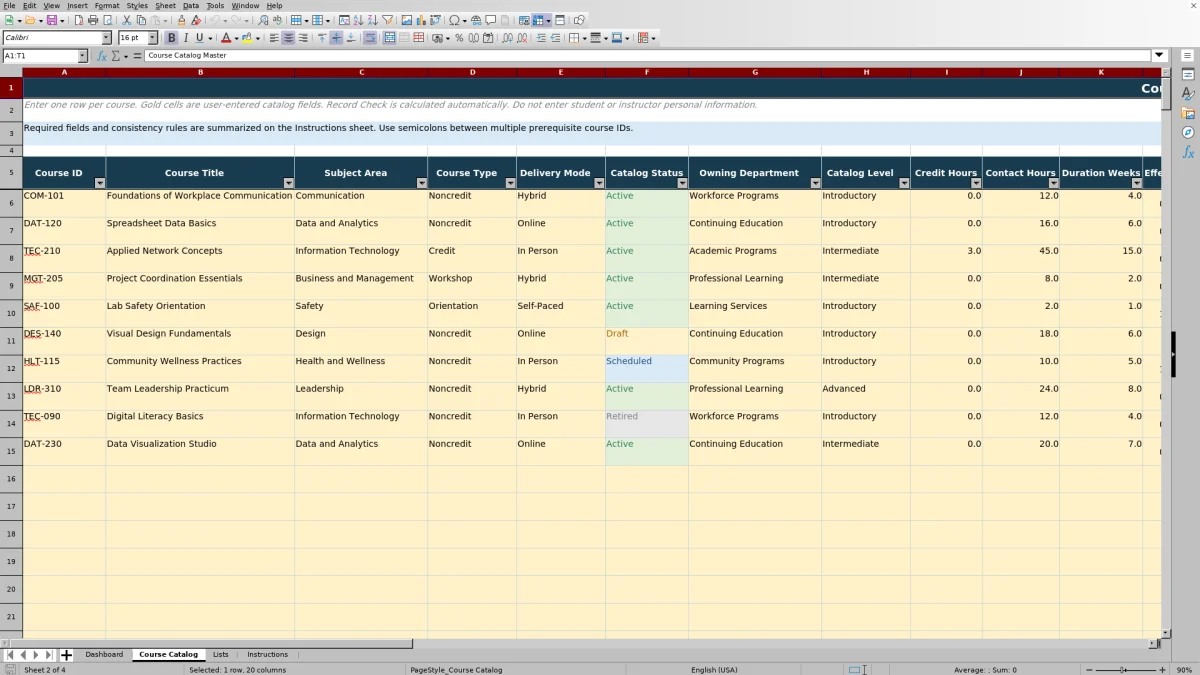The width and height of the screenshot is (1200, 675).
Task: Toggle the AutoFilter funnel icon
Action: (387, 20)
